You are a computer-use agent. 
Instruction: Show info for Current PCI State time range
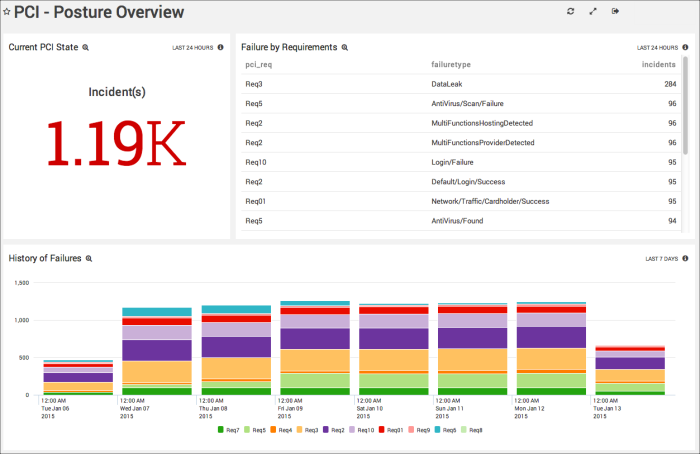tap(220, 47)
